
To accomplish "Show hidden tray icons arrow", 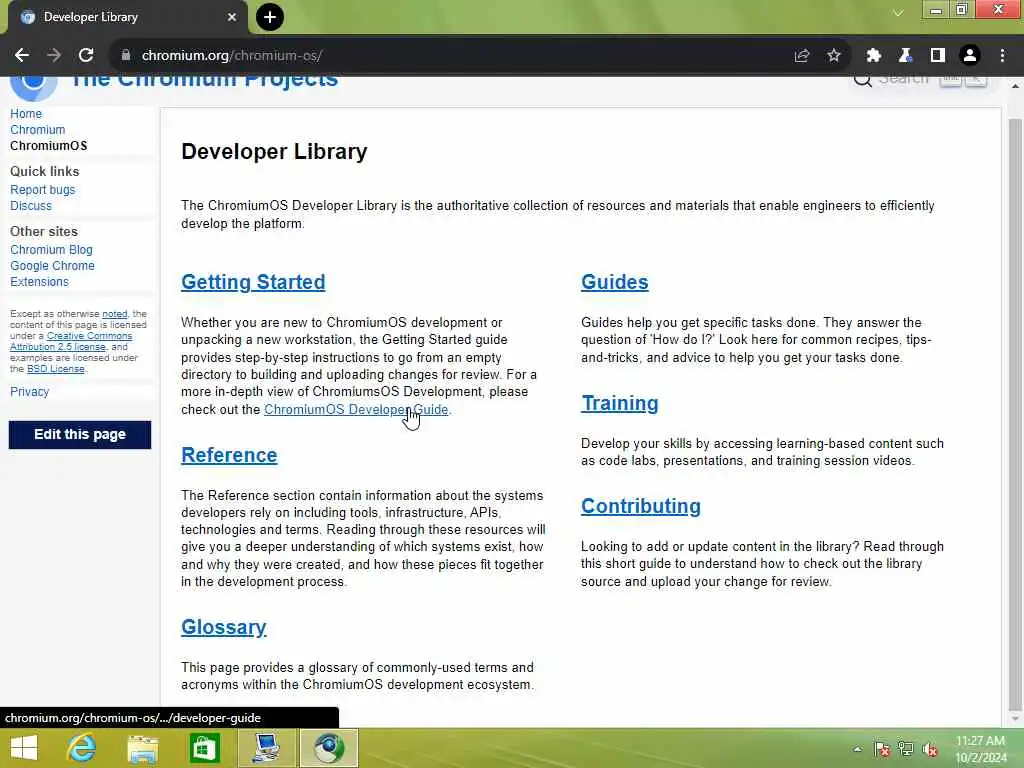I will (x=857, y=749).
